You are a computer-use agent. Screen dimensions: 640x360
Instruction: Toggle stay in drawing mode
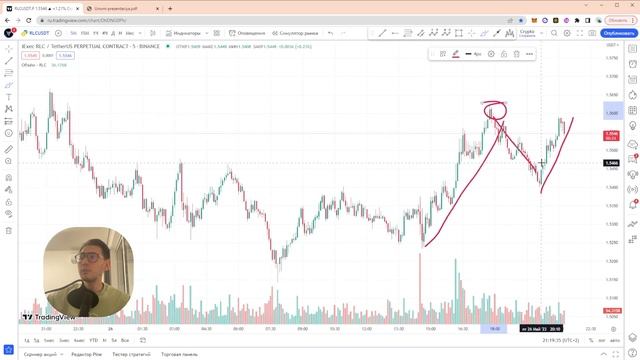point(9,190)
